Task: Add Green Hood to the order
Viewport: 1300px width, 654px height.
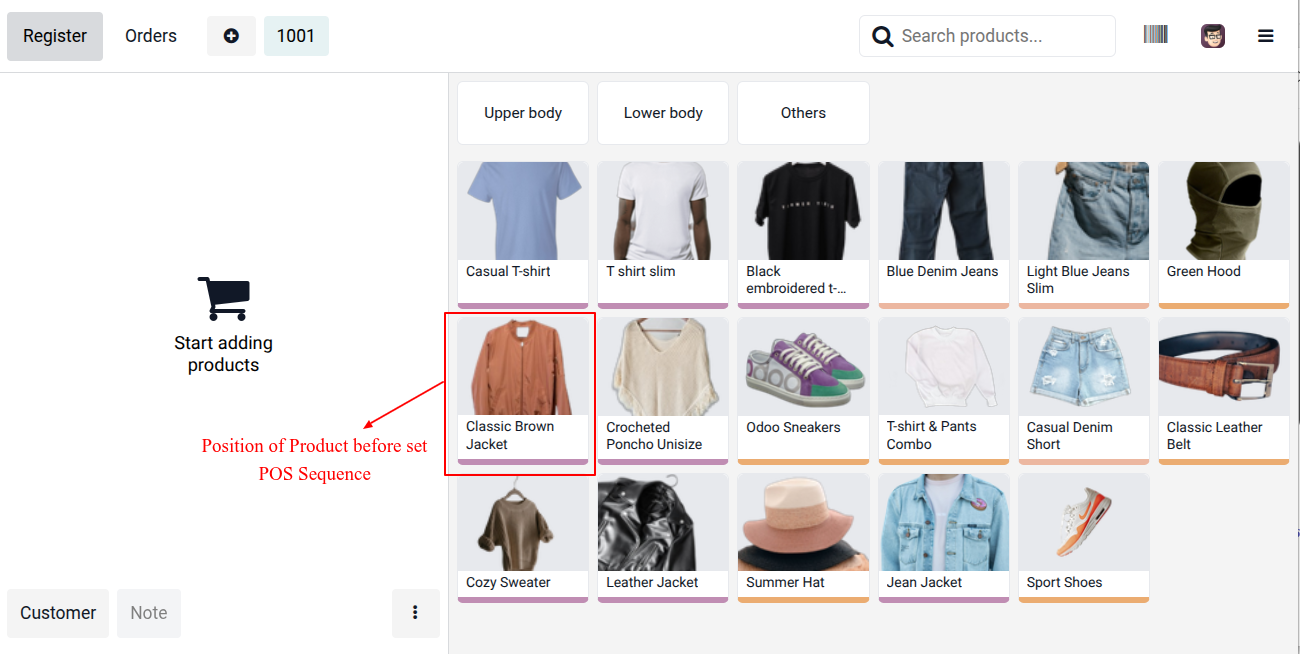Action: [x=1224, y=235]
